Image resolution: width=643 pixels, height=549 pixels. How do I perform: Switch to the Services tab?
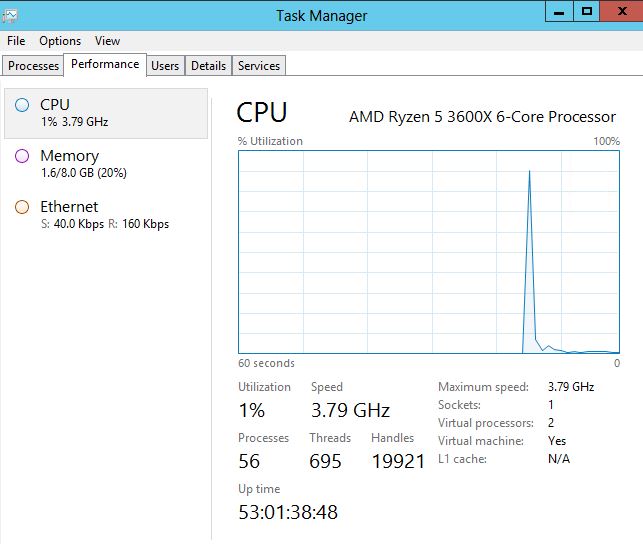pyautogui.click(x=259, y=66)
